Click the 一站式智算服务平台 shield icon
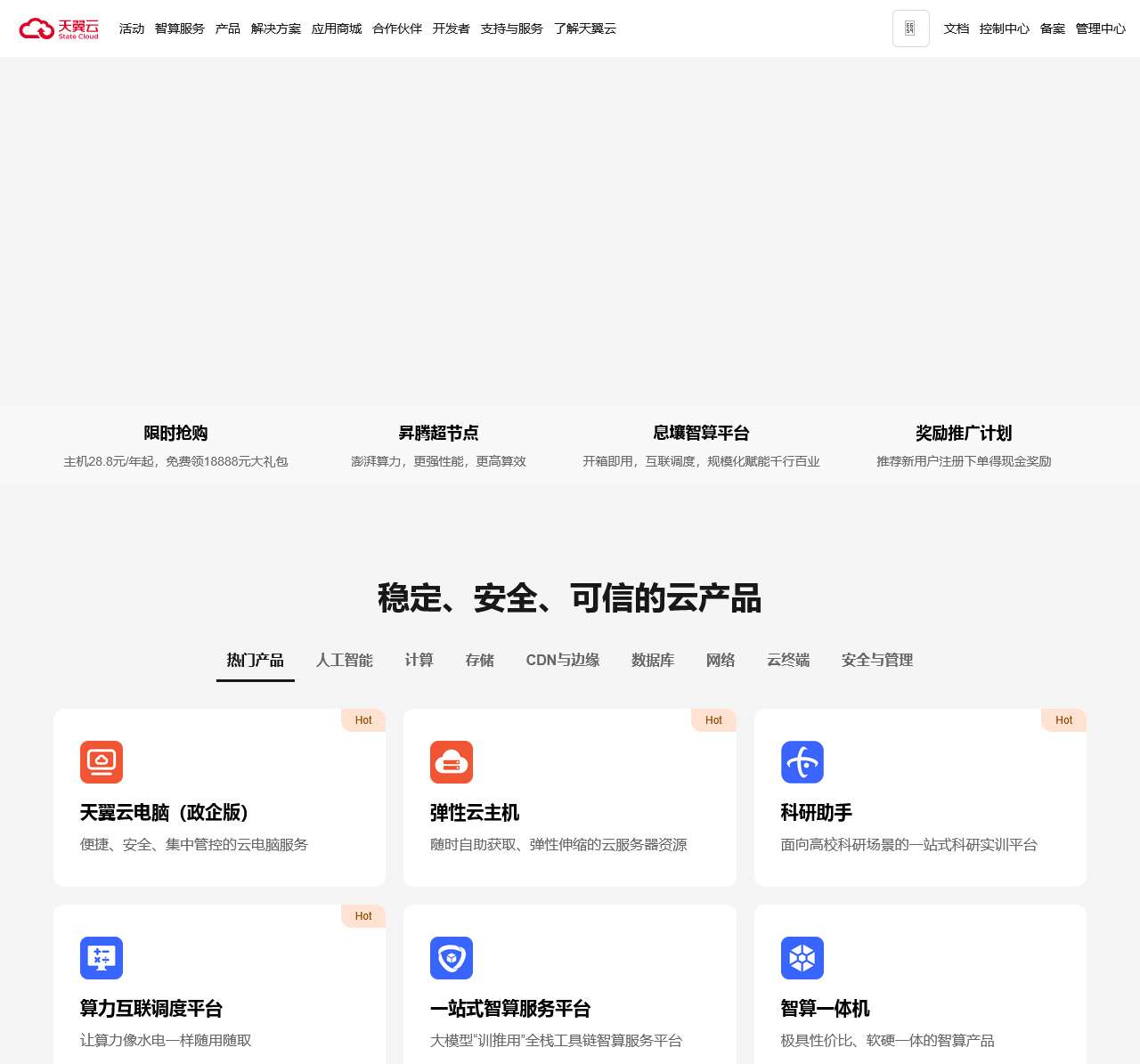The width and height of the screenshot is (1140, 1064). coord(452,958)
